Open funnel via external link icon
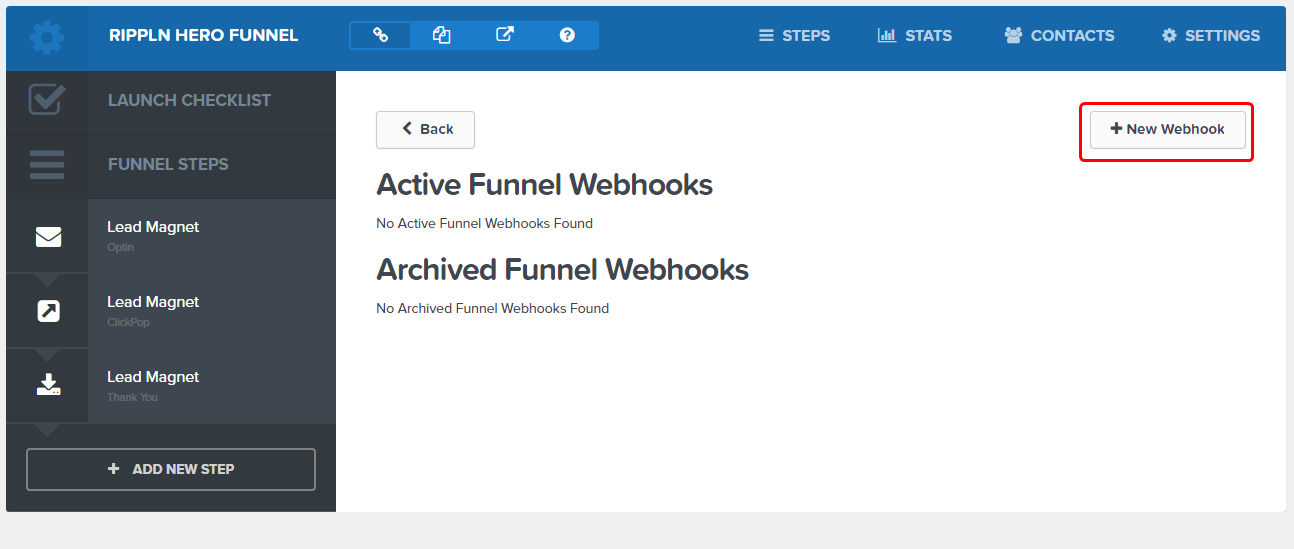The image size is (1294, 549). pyautogui.click(x=505, y=35)
